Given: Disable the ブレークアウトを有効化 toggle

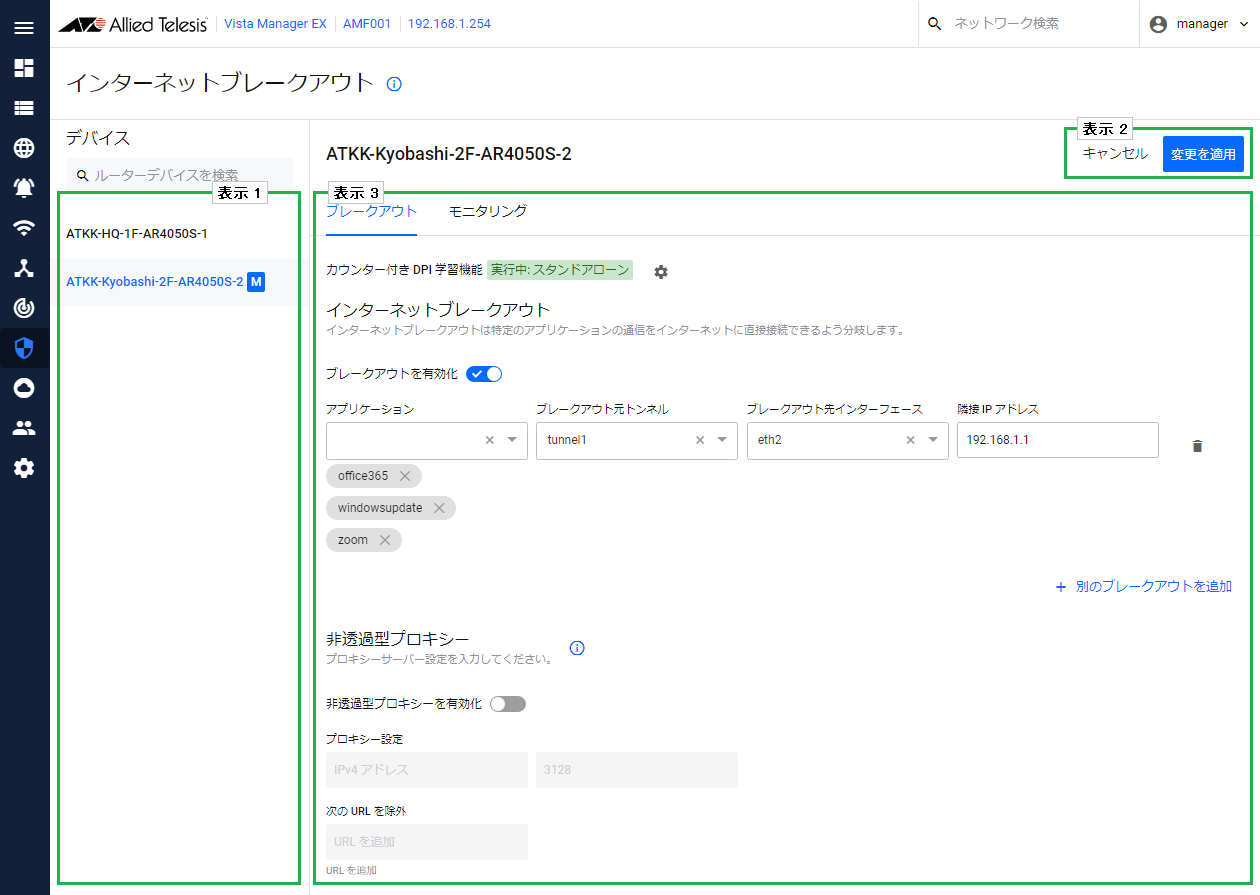Looking at the screenshot, I should click(x=484, y=374).
